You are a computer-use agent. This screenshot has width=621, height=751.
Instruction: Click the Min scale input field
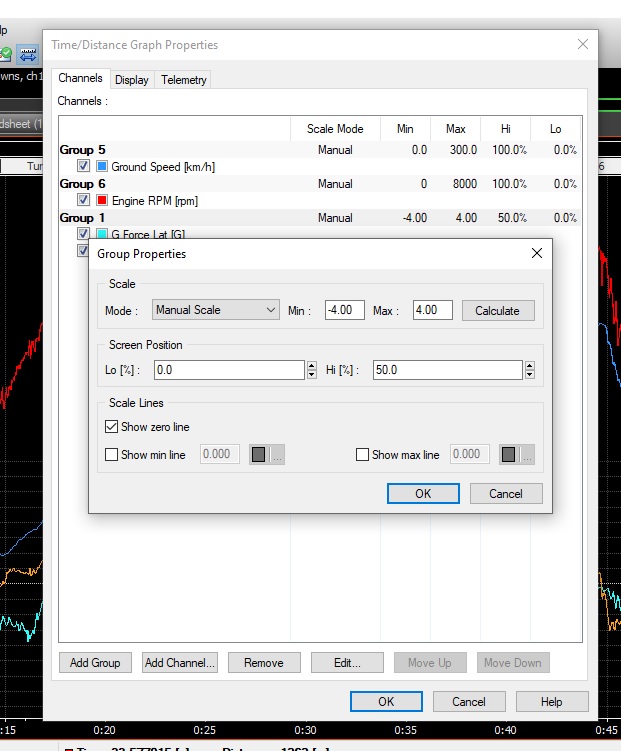(345, 310)
